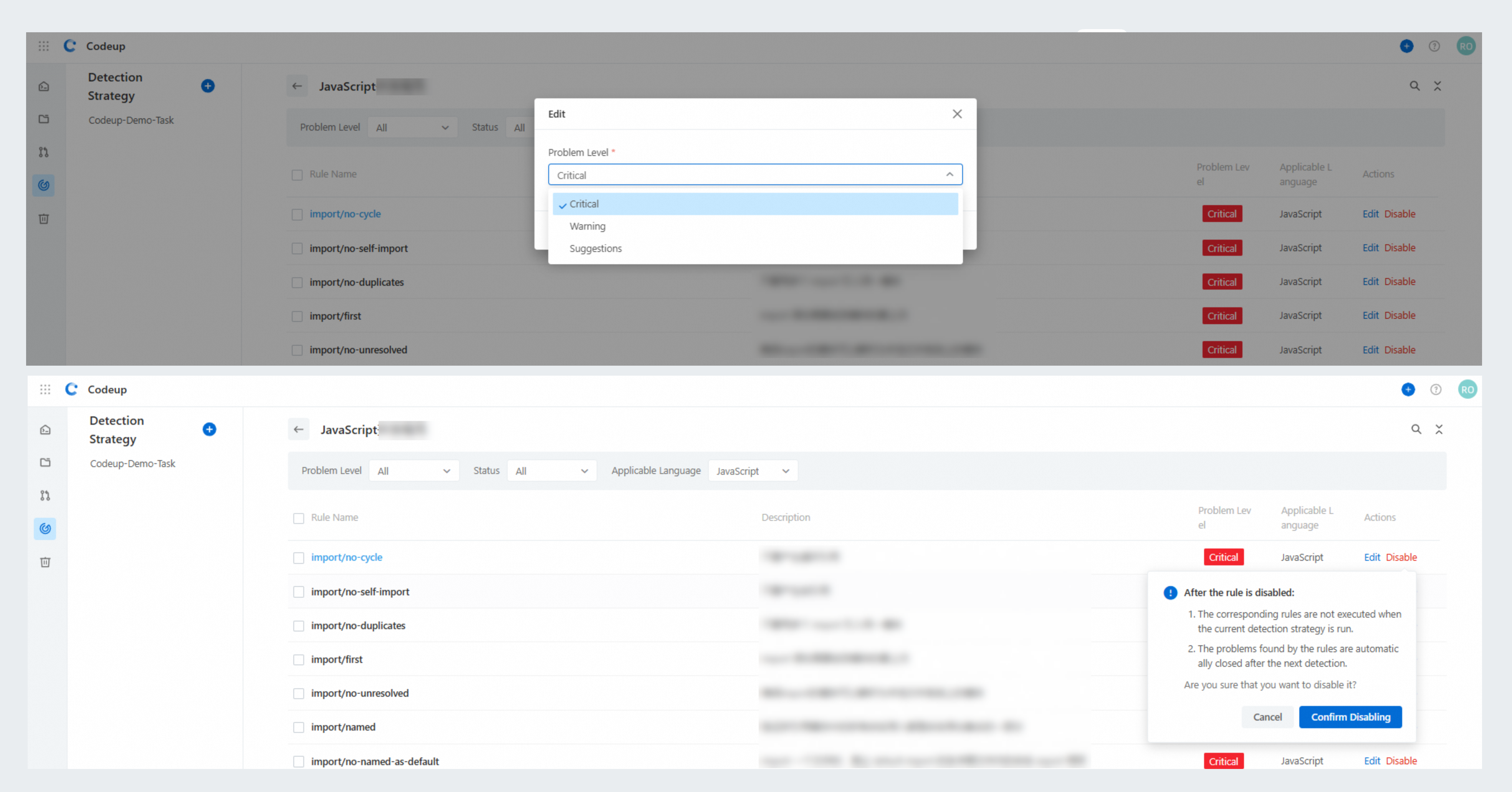Image resolution: width=1512 pixels, height=792 pixels.
Task: Click the app grid launcher icon in bottom header
Action: click(45, 389)
